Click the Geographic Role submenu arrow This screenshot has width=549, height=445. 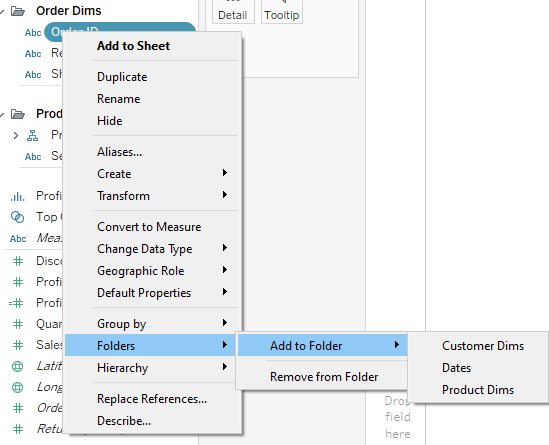click(x=225, y=270)
